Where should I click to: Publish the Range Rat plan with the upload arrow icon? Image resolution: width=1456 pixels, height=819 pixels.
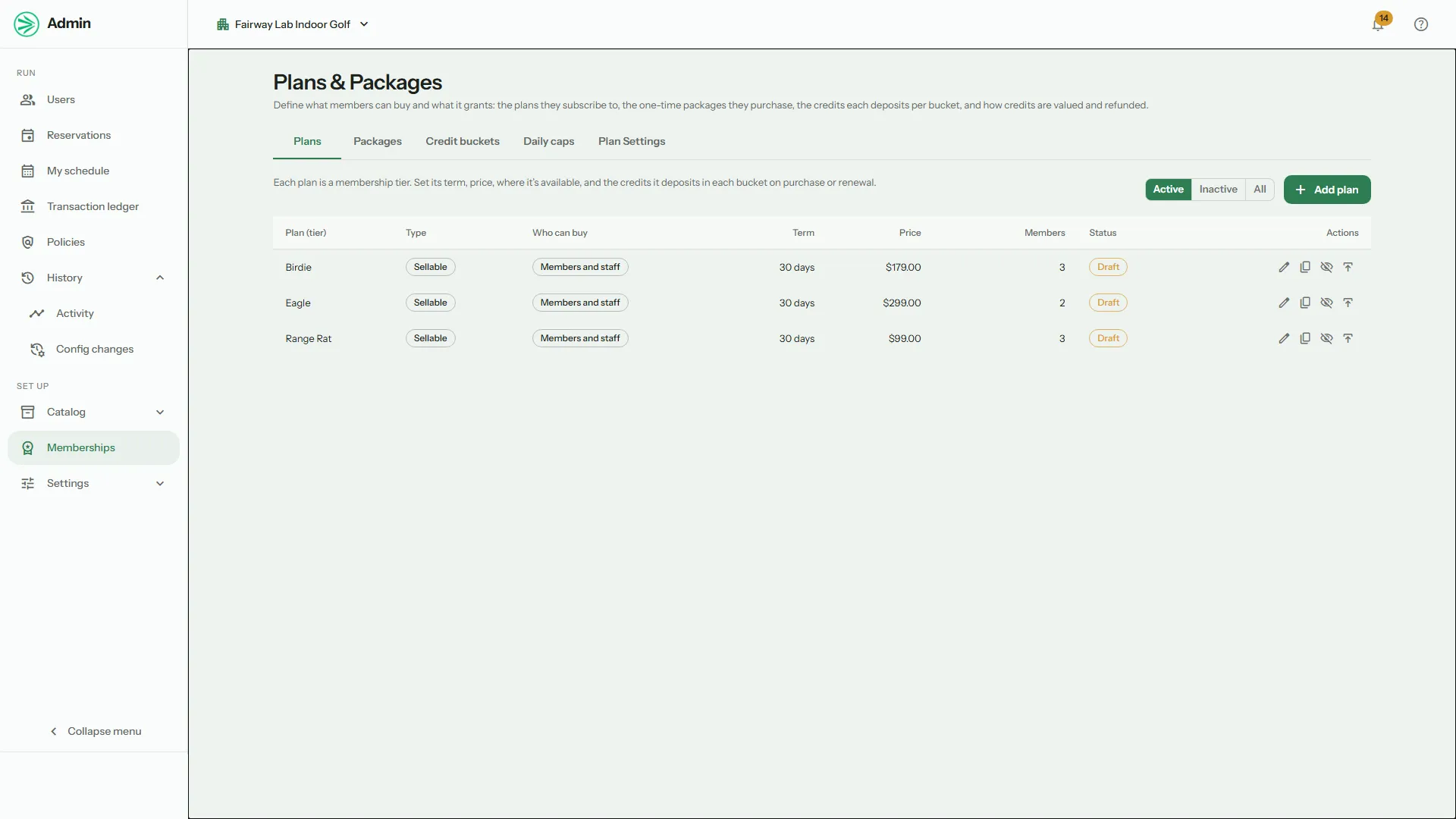click(1348, 338)
